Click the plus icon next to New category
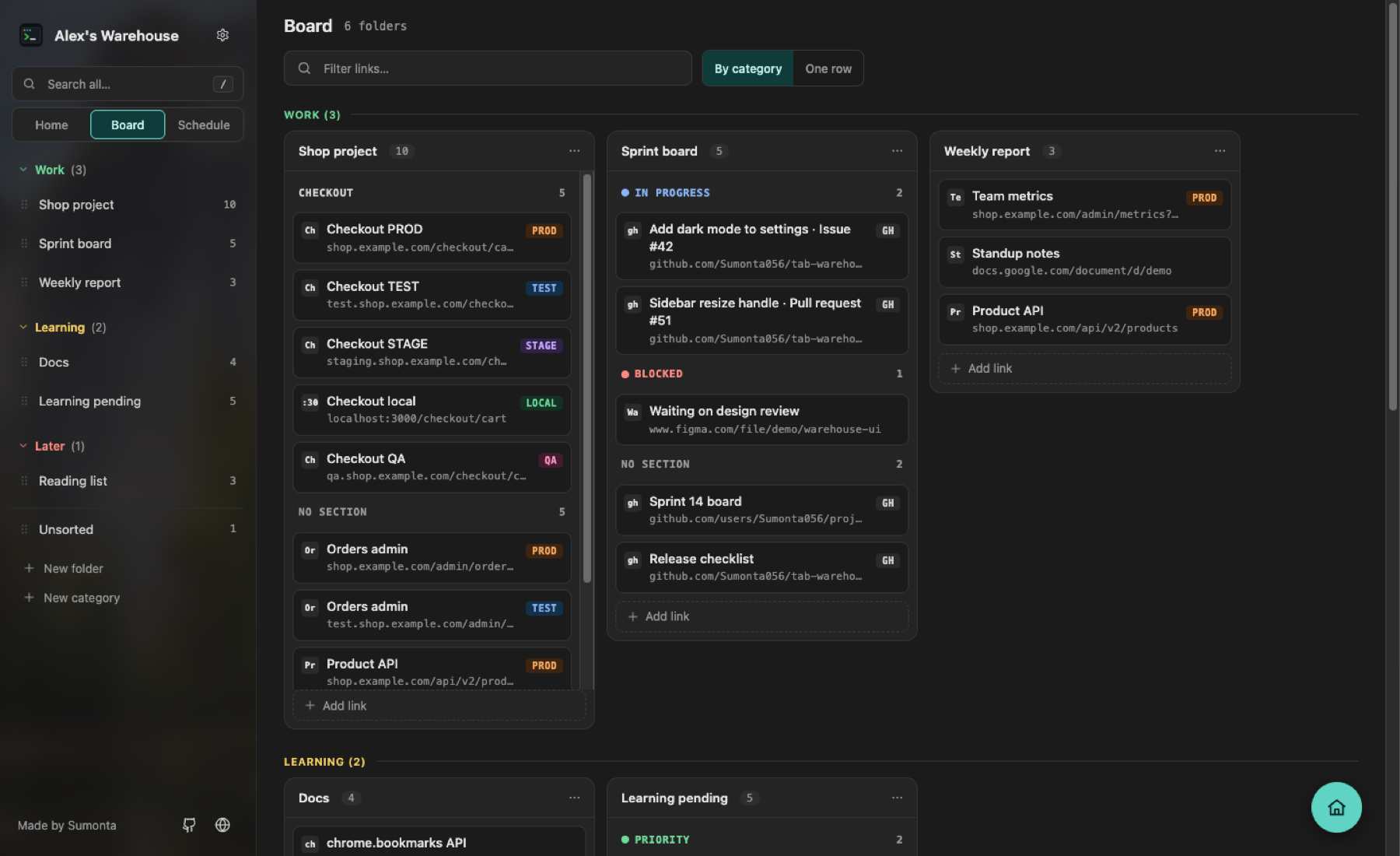Screen dimensions: 1400x856 tap(29, 598)
